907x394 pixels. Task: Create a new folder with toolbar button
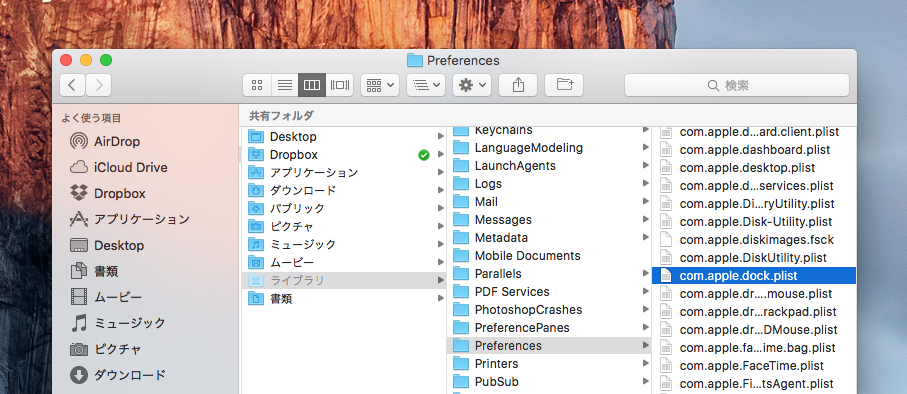[x=564, y=85]
